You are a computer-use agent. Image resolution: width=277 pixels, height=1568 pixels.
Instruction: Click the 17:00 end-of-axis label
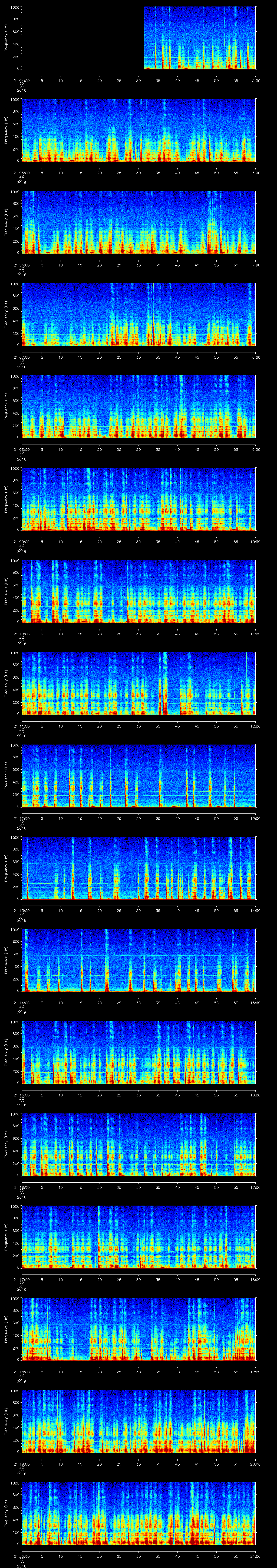(x=256, y=1187)
